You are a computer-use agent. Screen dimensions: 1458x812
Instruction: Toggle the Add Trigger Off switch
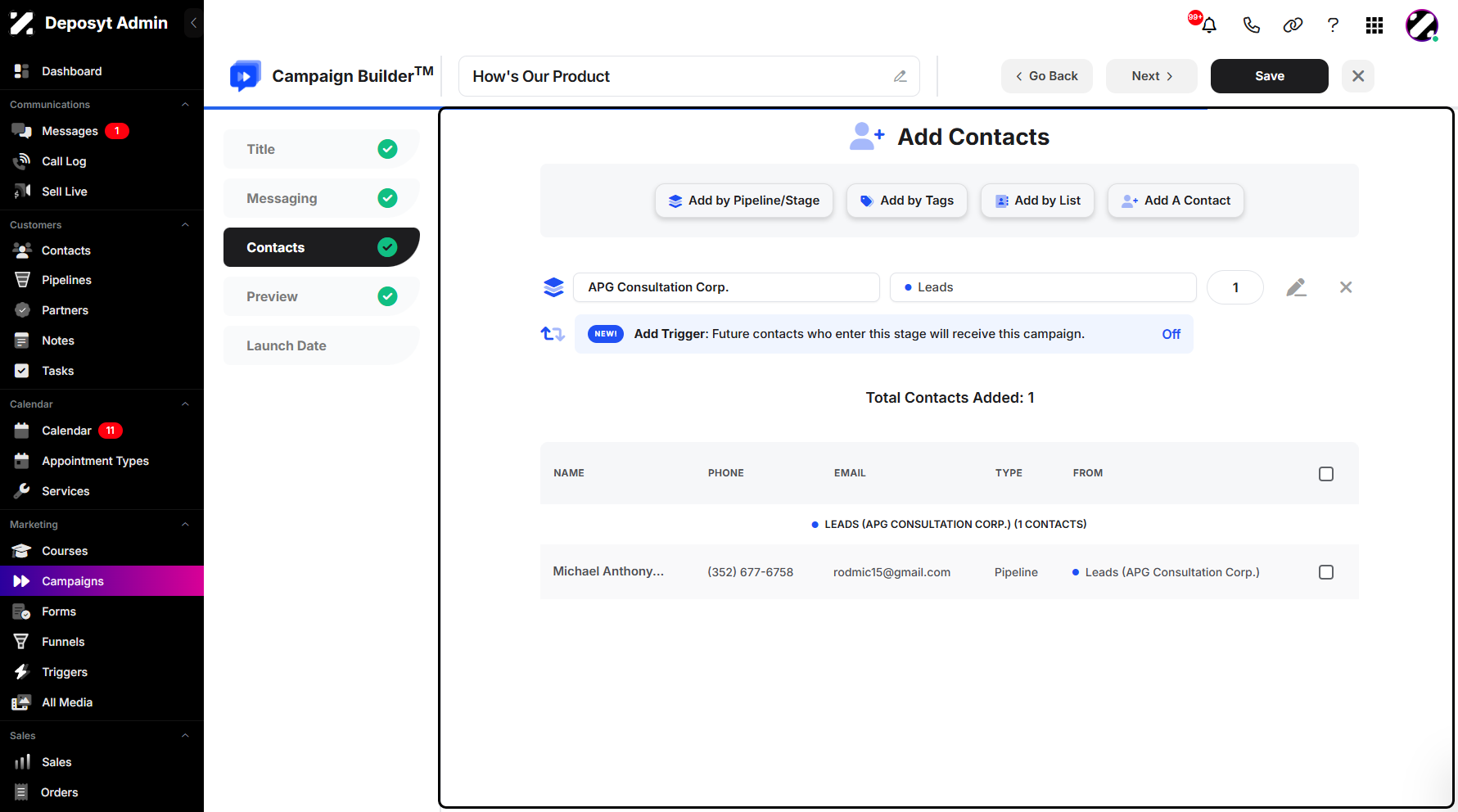(1171, 334)
